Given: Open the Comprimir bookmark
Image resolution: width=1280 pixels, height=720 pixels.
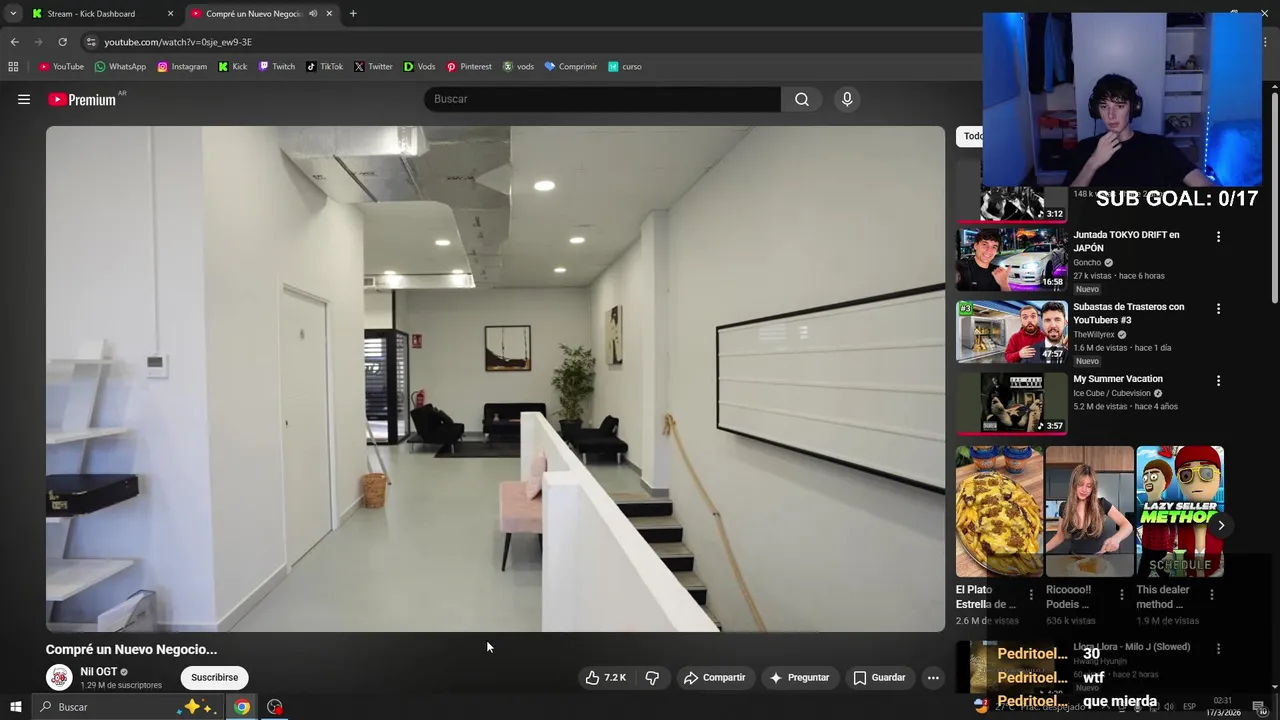Looking at the screenshot, I should [x=571, y=67].
